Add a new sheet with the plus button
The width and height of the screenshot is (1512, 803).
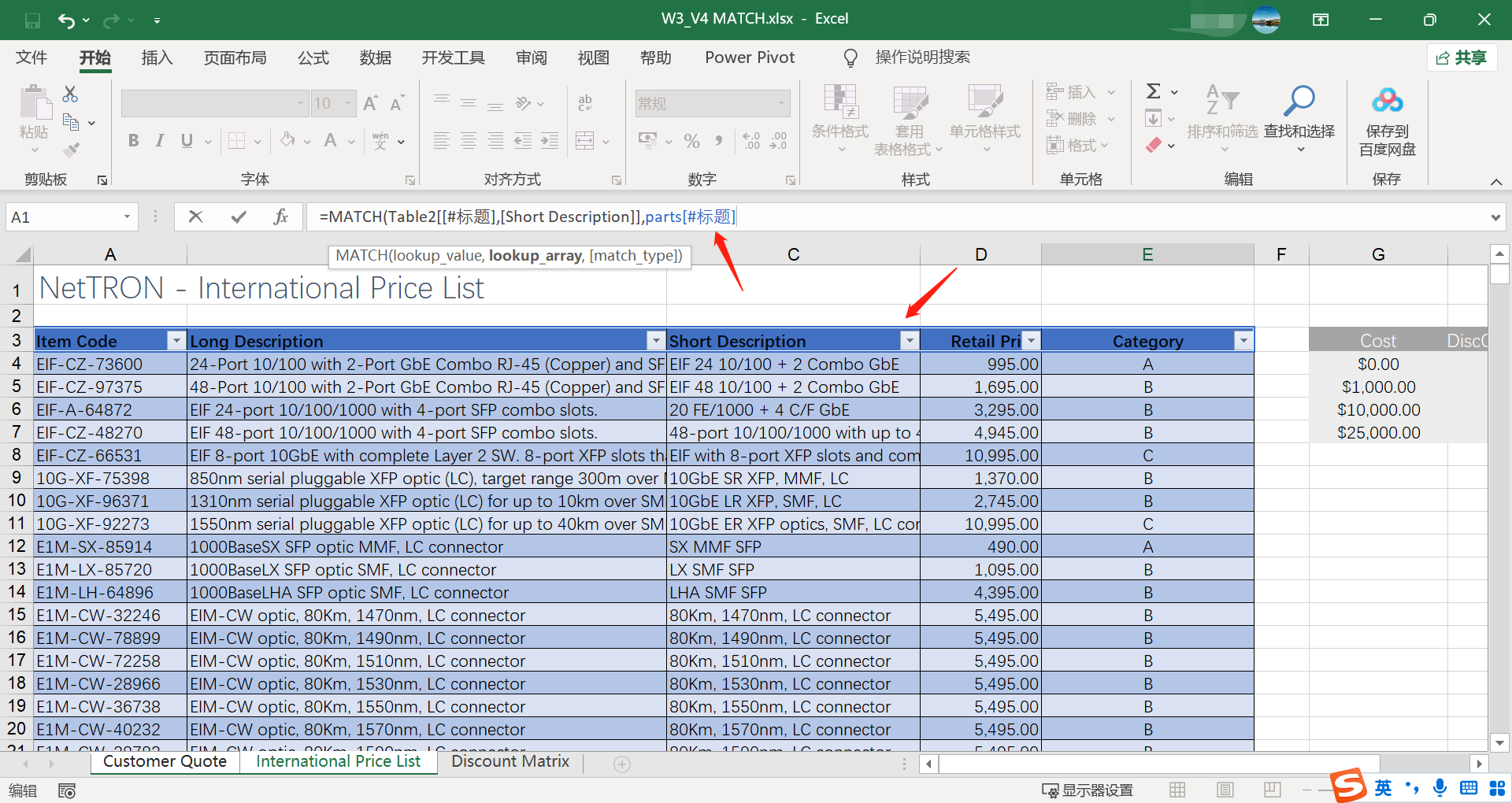[622, 764]
